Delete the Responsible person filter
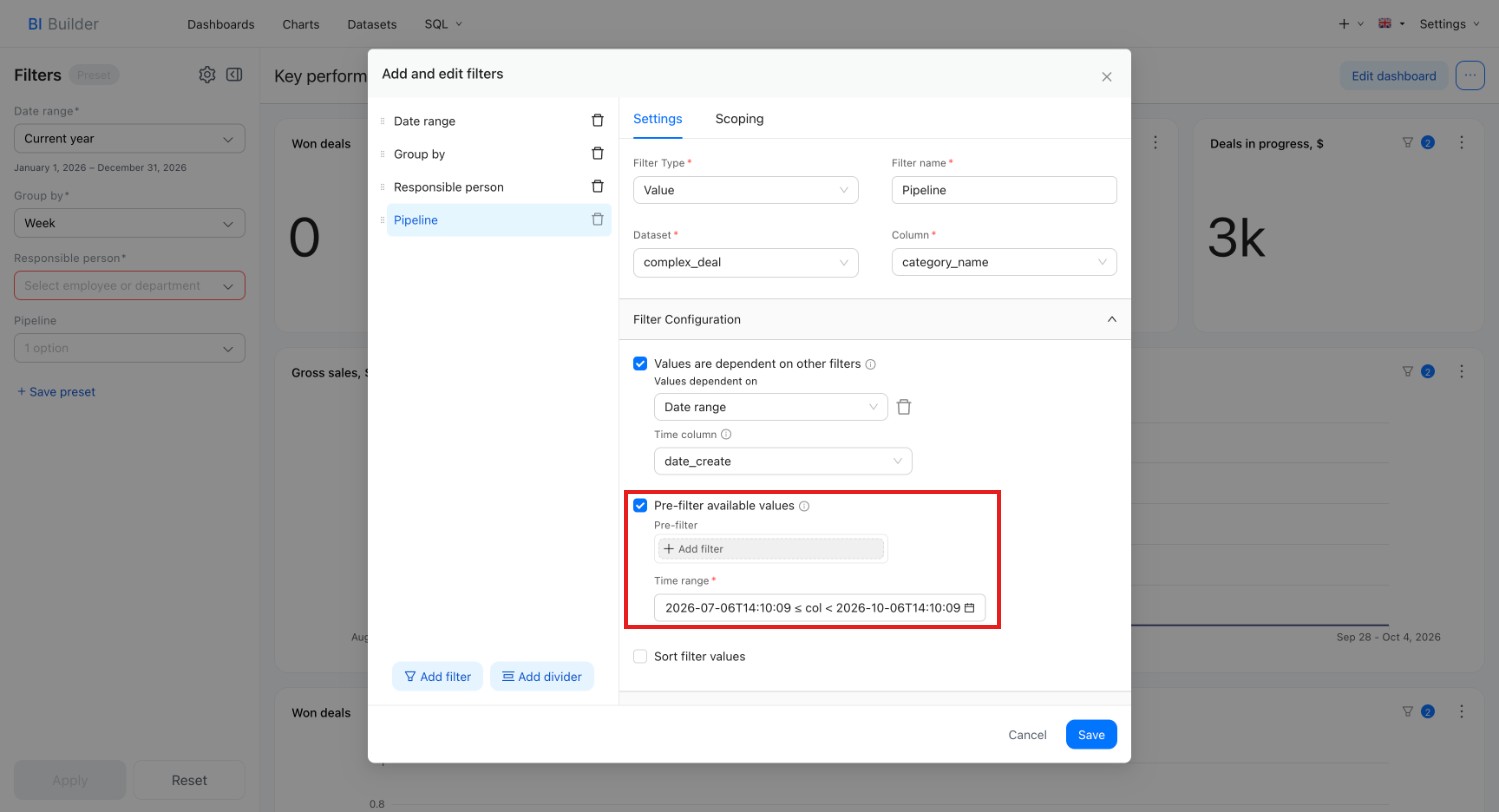1499x812 pixels. [x=597, y=187]
